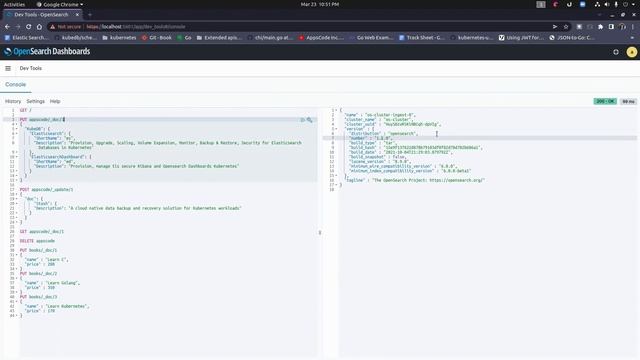This screenshot has width=640, height=360.
Task: Open Elastic Search bookmark
Action: [x=26, y=38]
